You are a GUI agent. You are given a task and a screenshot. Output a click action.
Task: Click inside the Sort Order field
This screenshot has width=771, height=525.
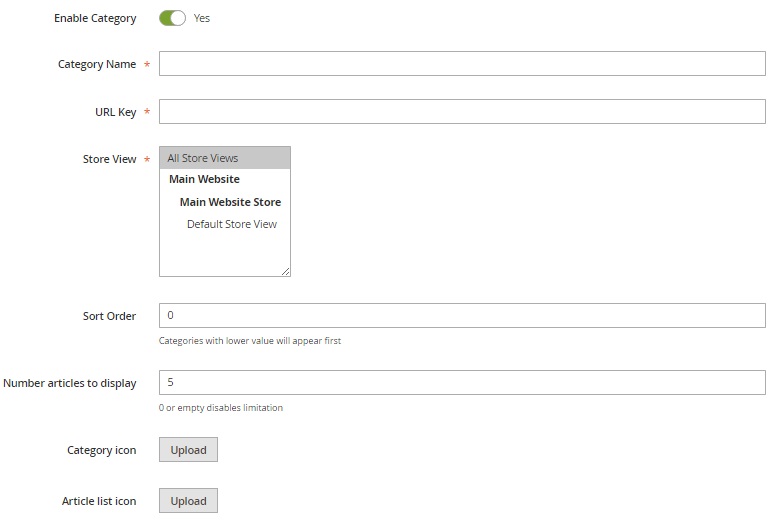pyautogui.click(x=462, y=316)
